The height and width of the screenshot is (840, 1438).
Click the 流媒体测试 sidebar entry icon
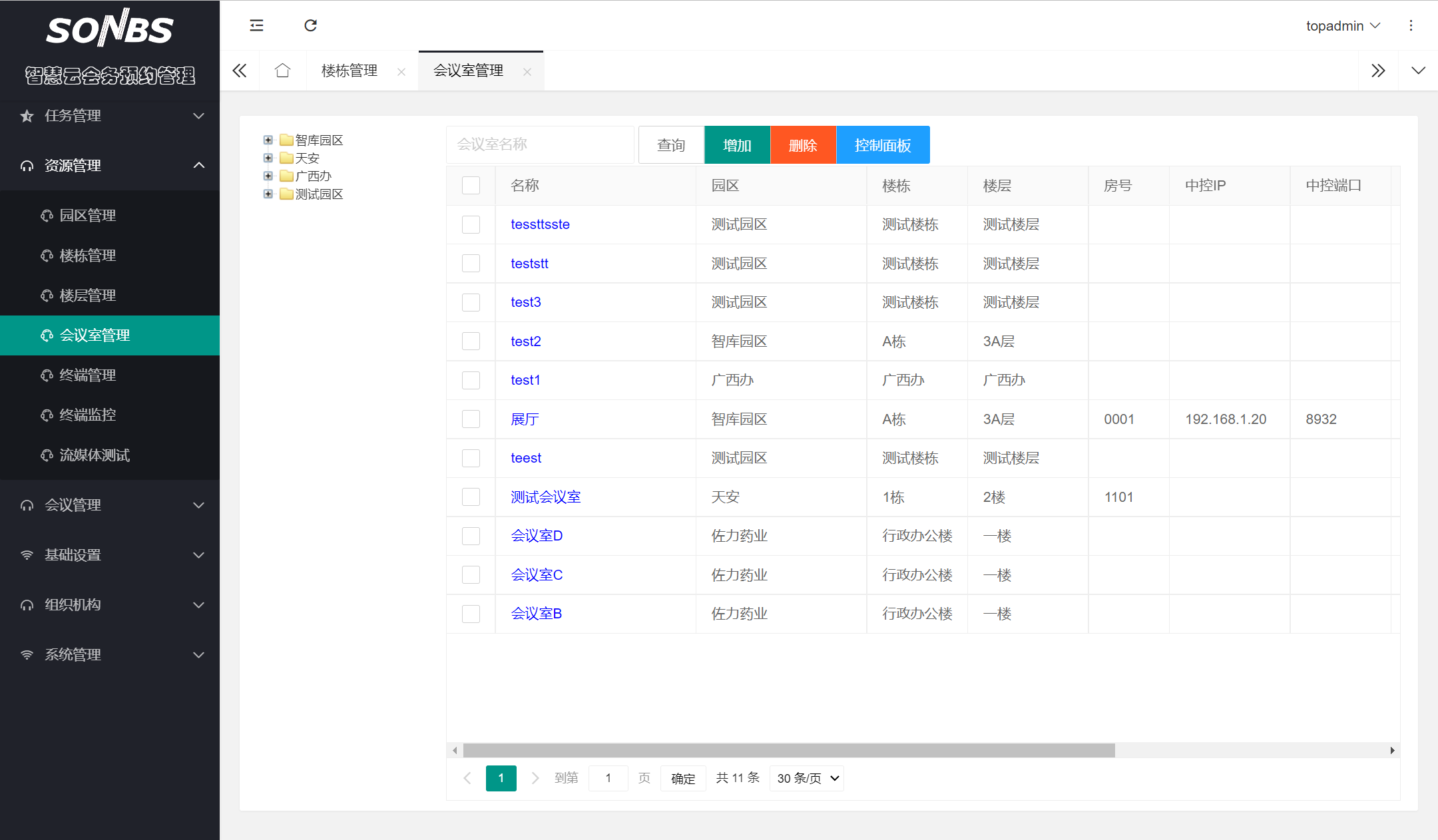pos(45,455)
